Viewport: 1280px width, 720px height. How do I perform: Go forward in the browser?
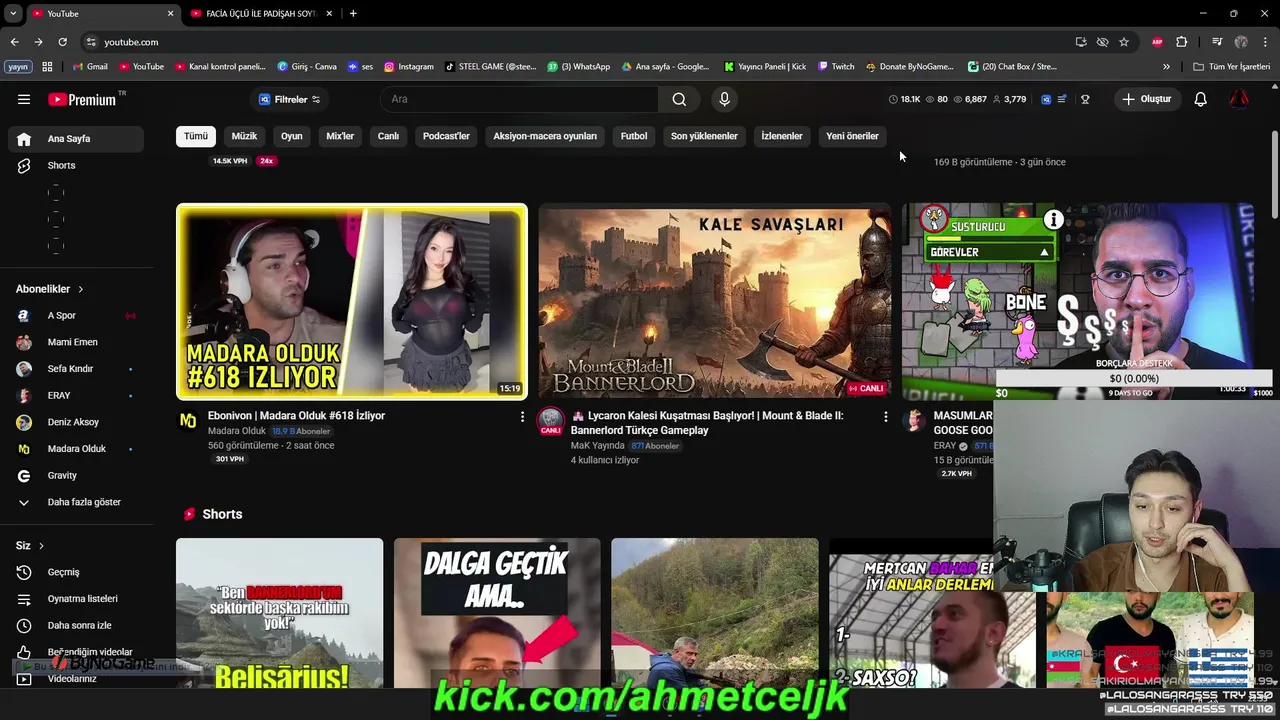(x=38, y=42)
